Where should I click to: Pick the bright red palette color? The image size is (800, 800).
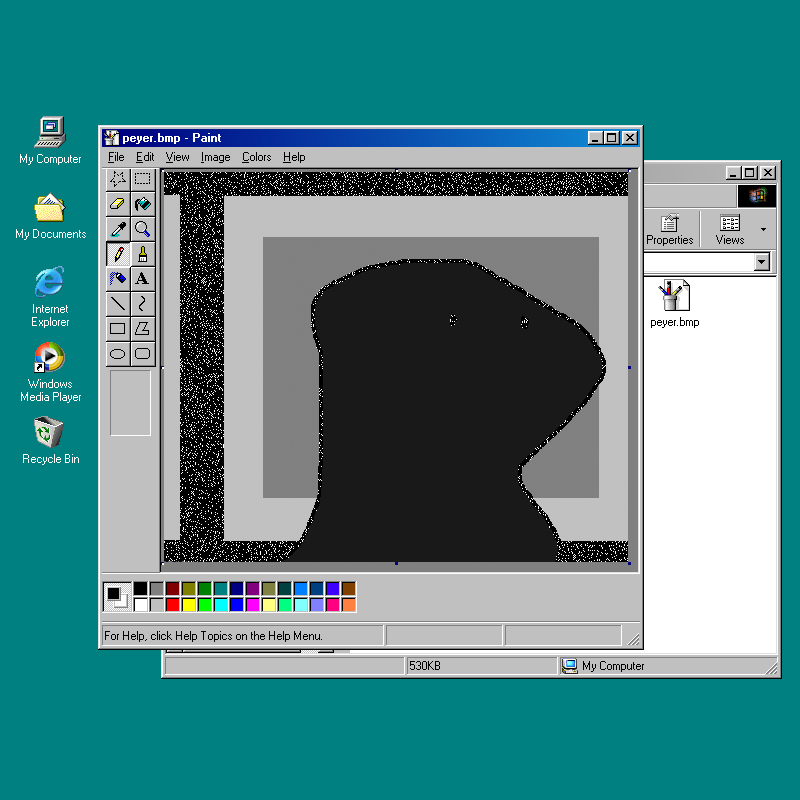[x=173, y=605]
